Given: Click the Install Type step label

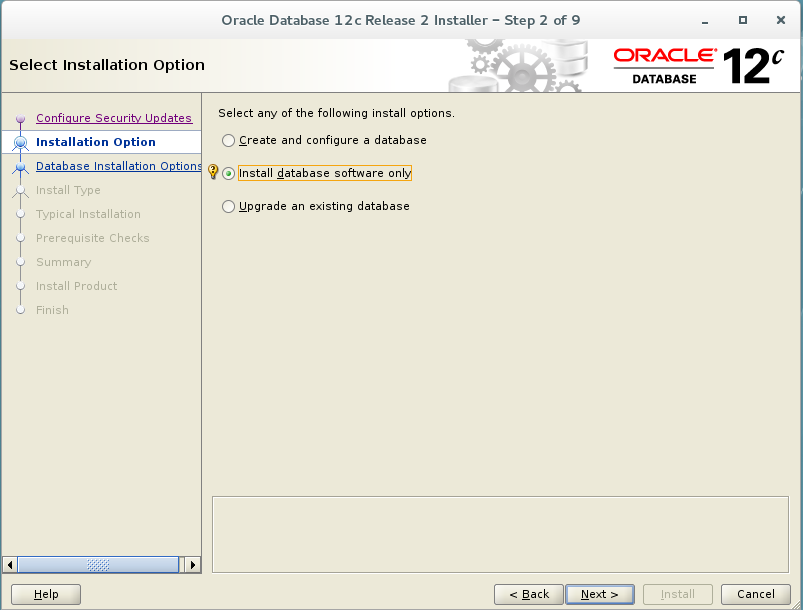Looking at the screenshot, I should pyautogui.click(x=68, y=190).
